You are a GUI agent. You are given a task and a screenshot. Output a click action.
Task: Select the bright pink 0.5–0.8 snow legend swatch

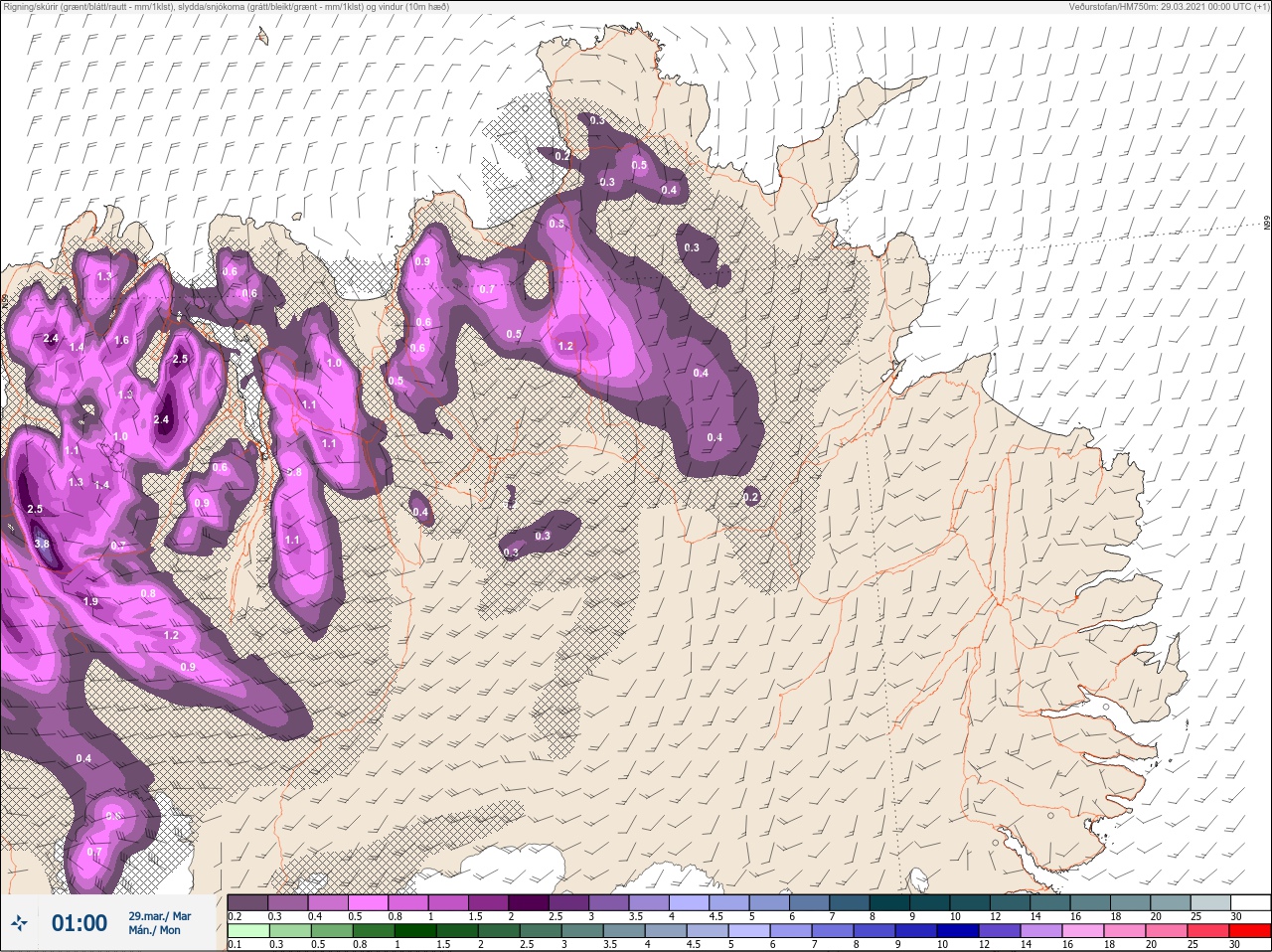(369, 902)
